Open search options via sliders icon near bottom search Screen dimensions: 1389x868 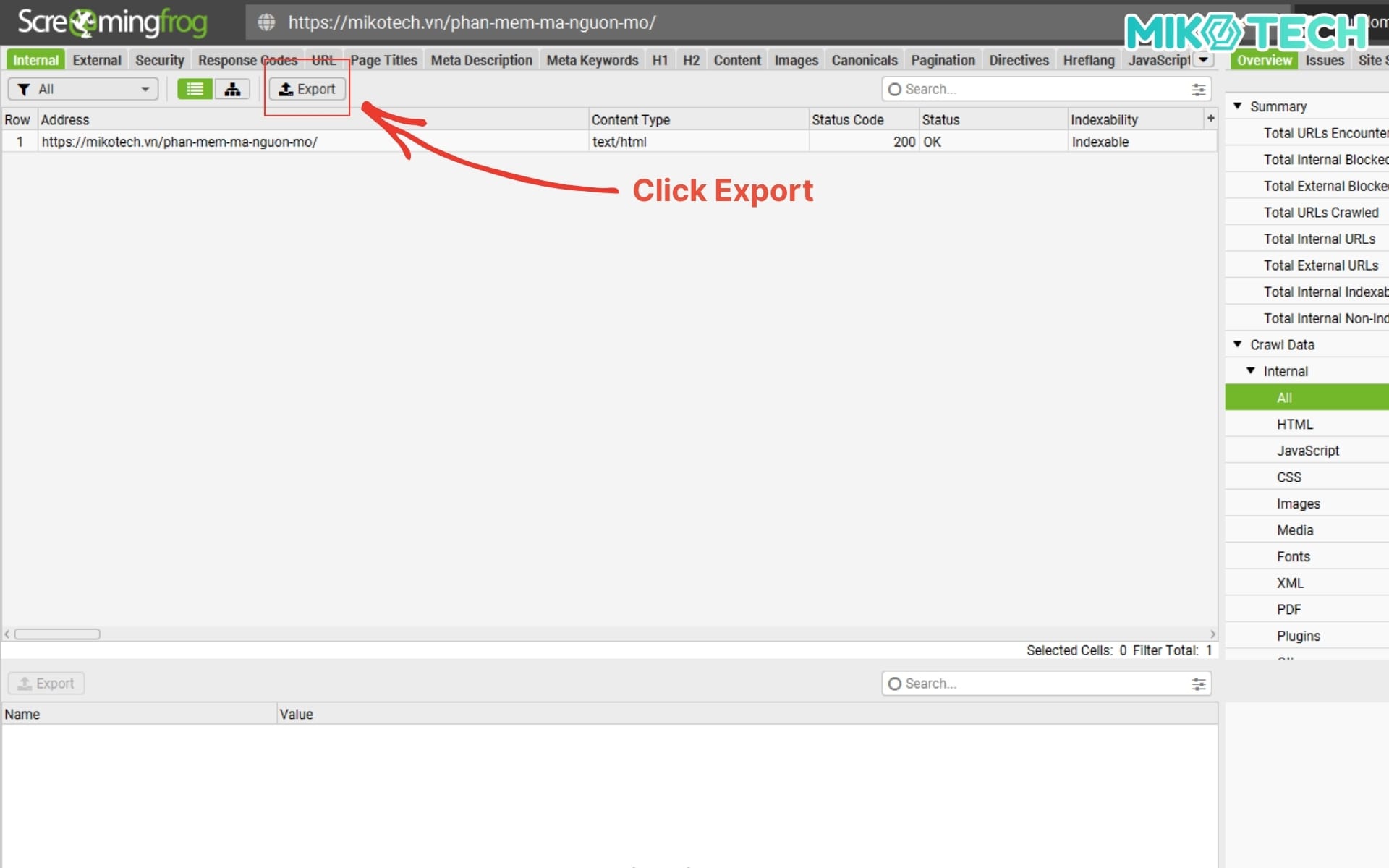1199,684
